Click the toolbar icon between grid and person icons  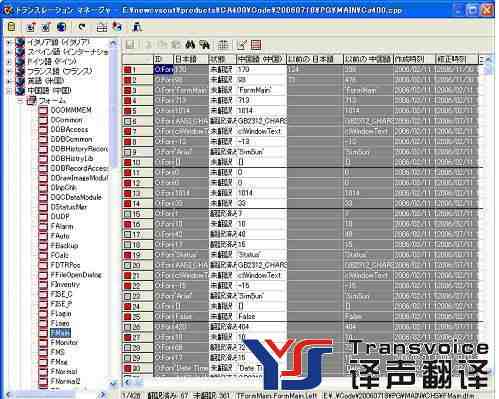pyautogui.click(x=117, y=27)
